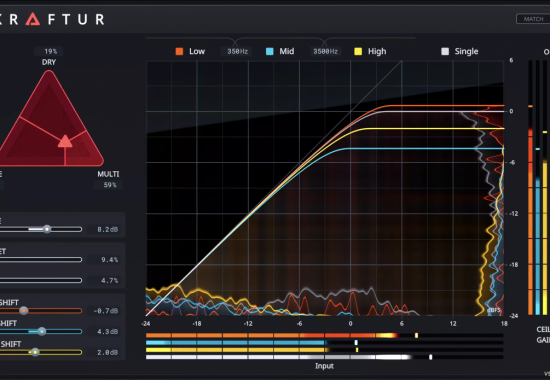Click the 8.2dB slider knob
Screen dimensions: 550x380
47,229
